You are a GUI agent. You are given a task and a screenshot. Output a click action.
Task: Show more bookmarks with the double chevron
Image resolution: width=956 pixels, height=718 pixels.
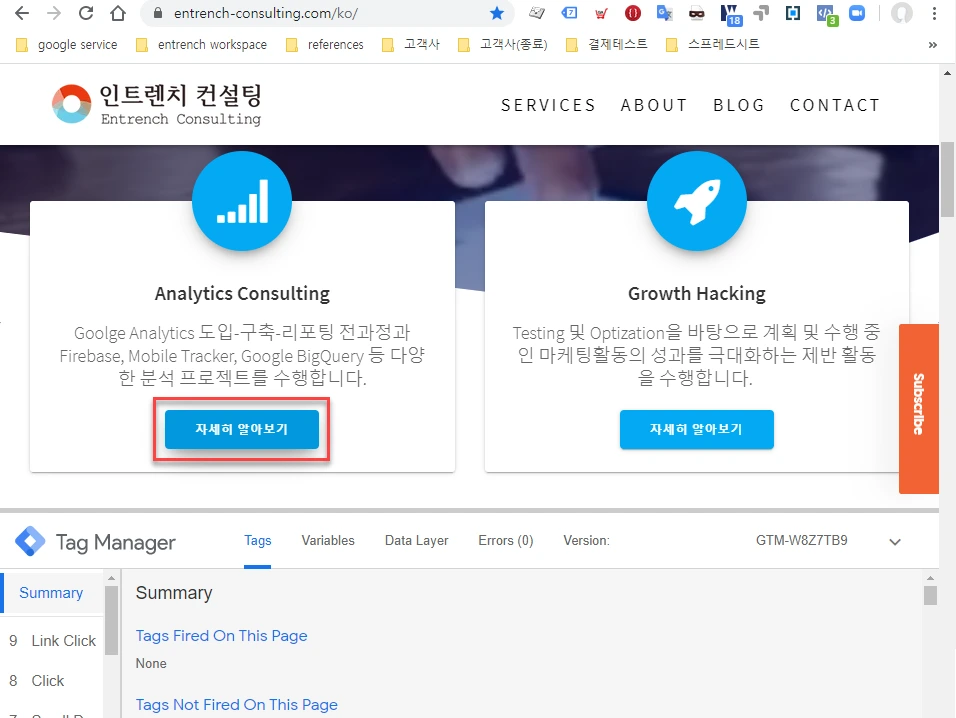(932, 44)
